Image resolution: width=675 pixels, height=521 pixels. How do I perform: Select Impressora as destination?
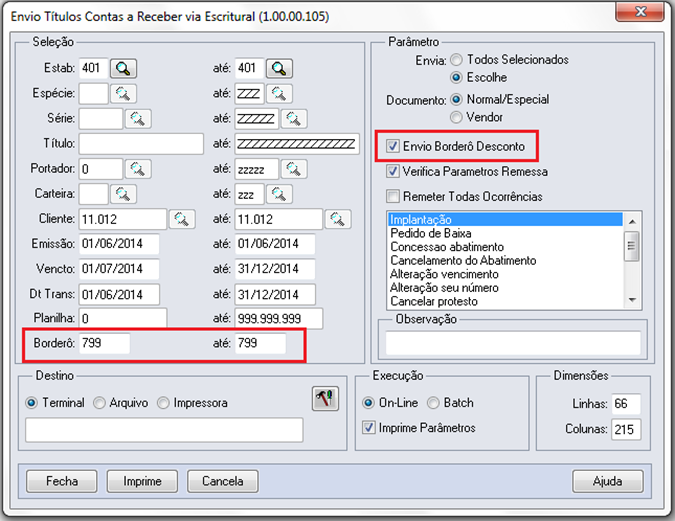(x=163, y=403)
